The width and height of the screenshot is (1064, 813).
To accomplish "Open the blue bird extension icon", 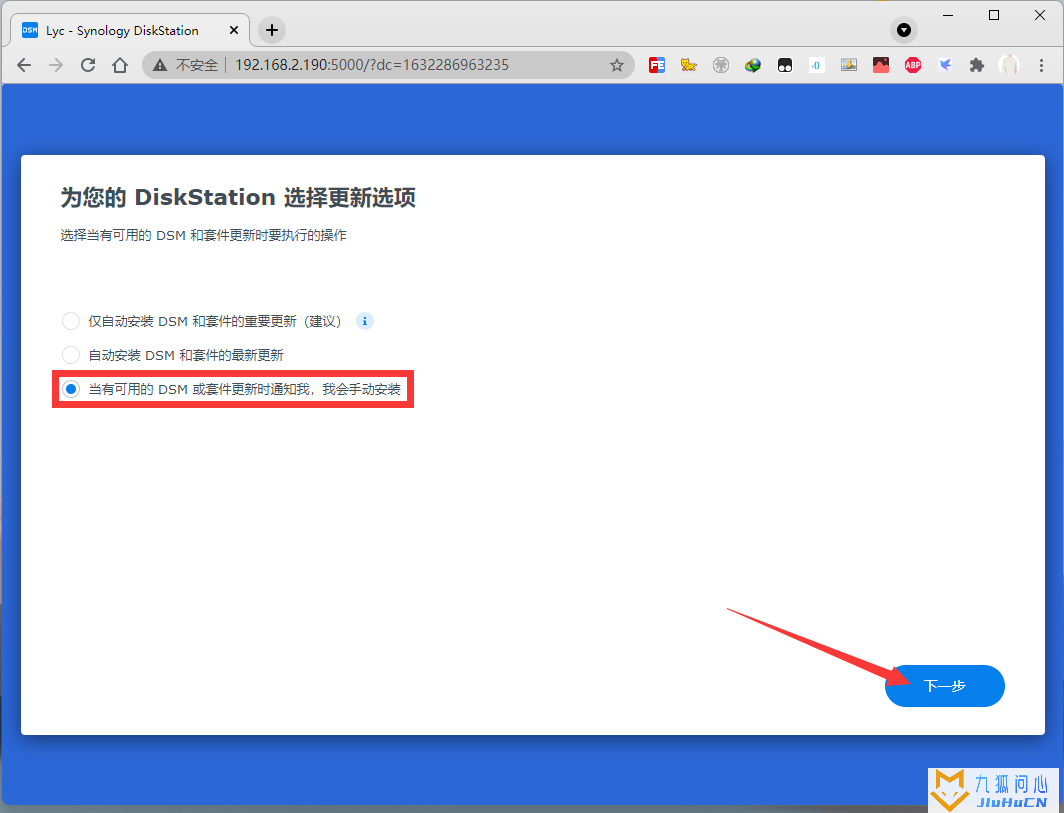I will pos(945,65).
